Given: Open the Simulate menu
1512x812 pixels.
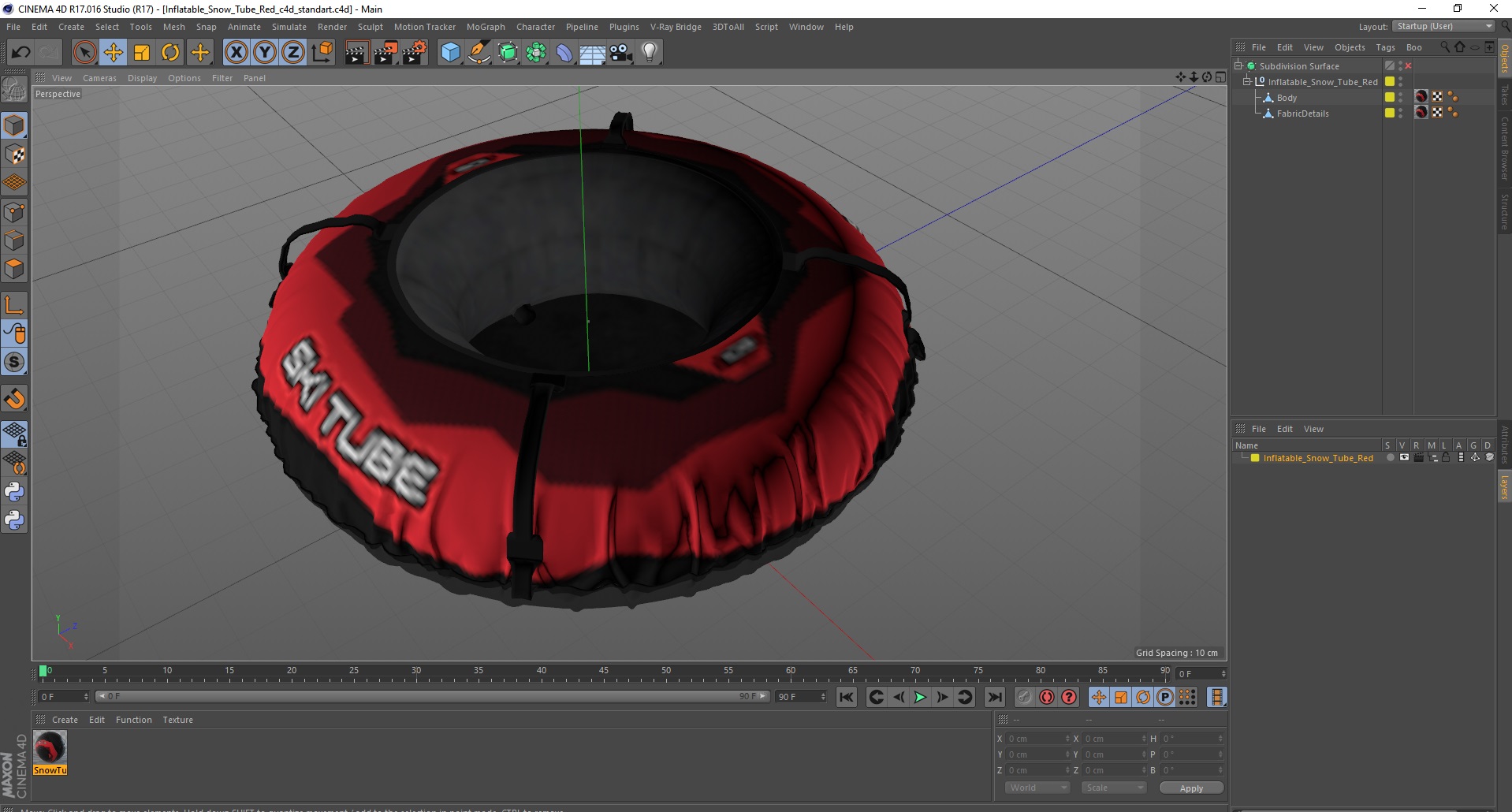Looking at the screenshot, I should (x=289, y=27).
